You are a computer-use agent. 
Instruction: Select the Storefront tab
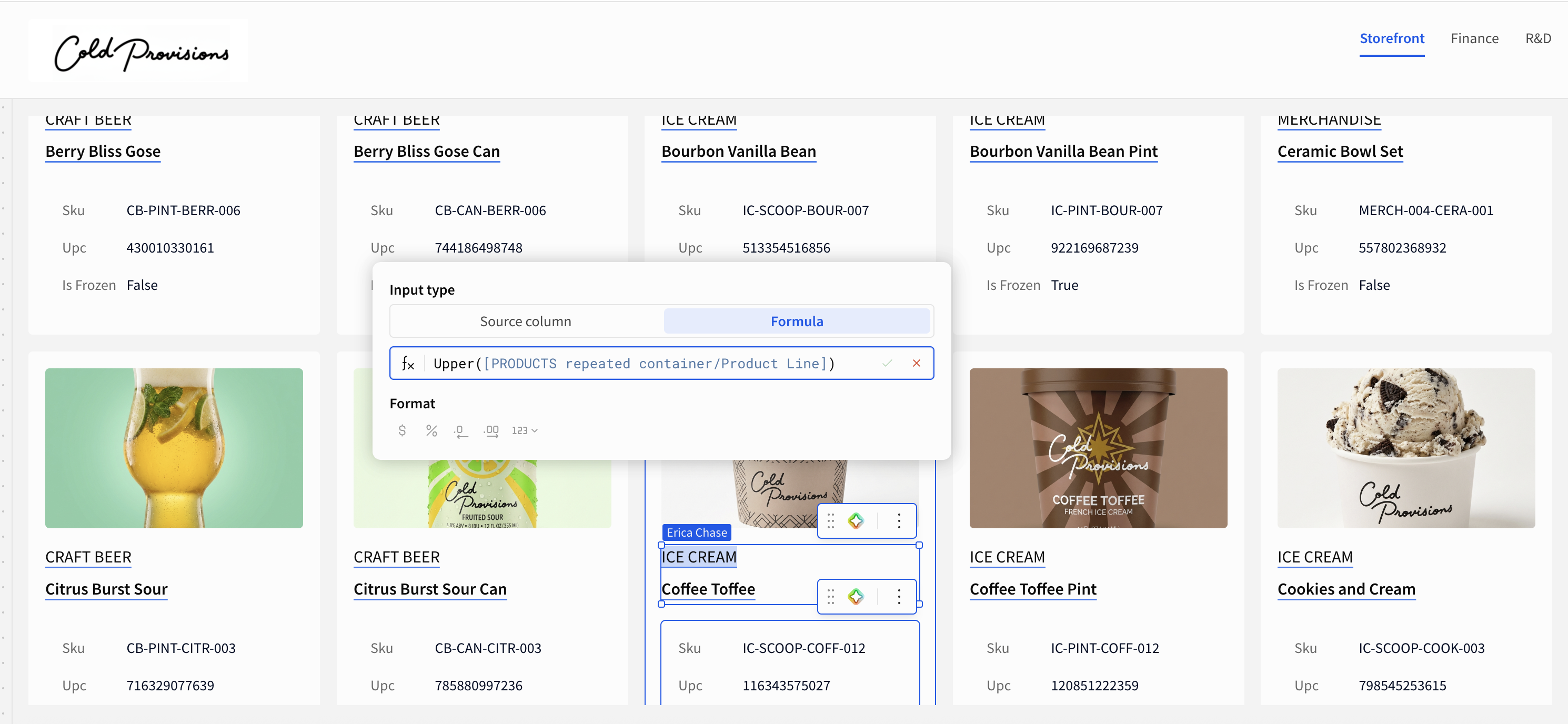pos(1392,38)
